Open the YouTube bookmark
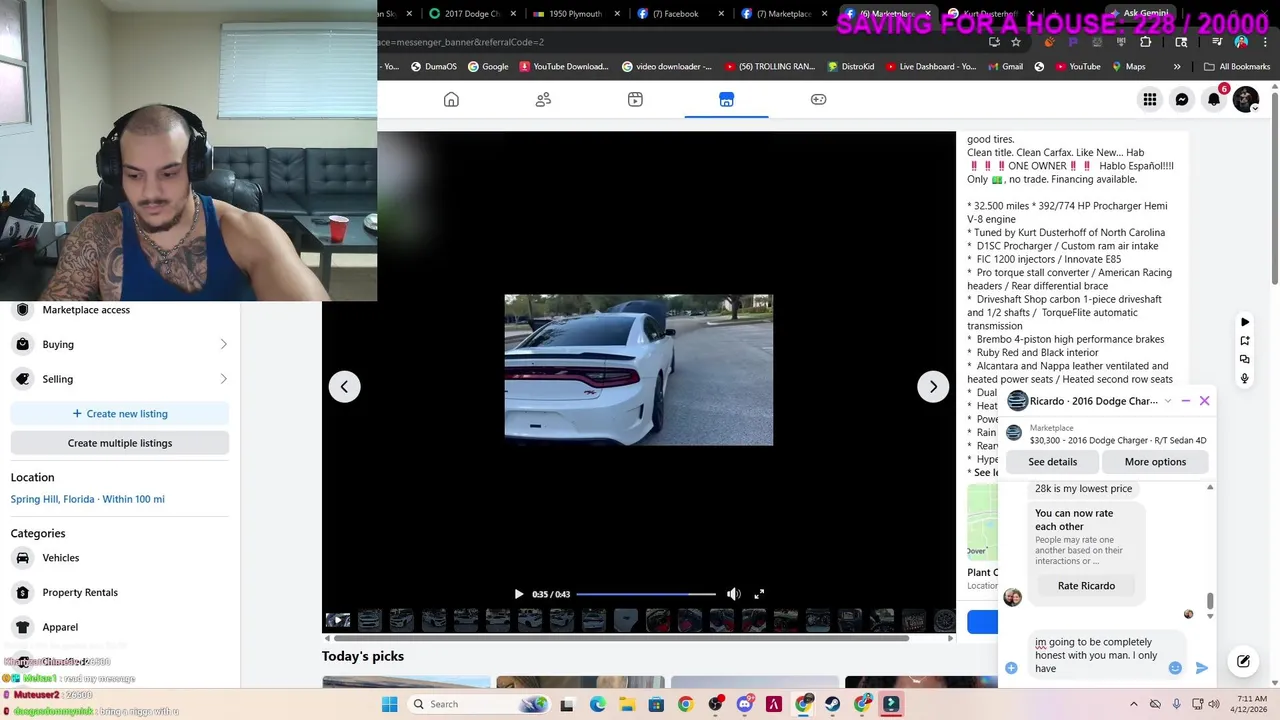Image resolution: width=1280 pixels, height=720 pixels. (1077, 67)
